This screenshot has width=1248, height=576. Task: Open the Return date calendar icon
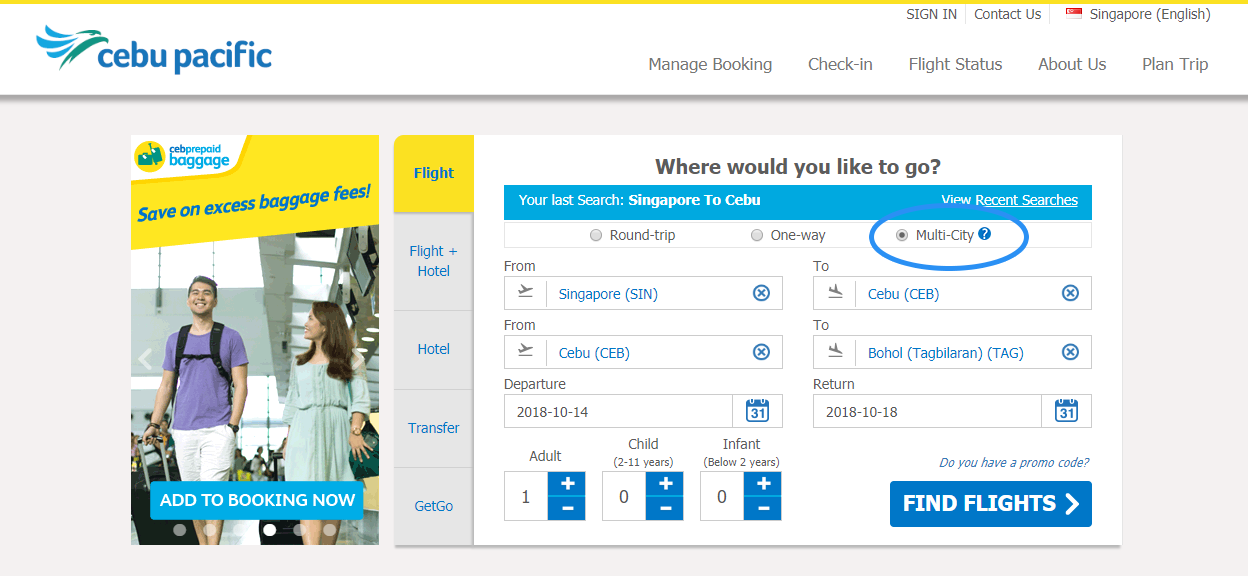[1067, 411]
